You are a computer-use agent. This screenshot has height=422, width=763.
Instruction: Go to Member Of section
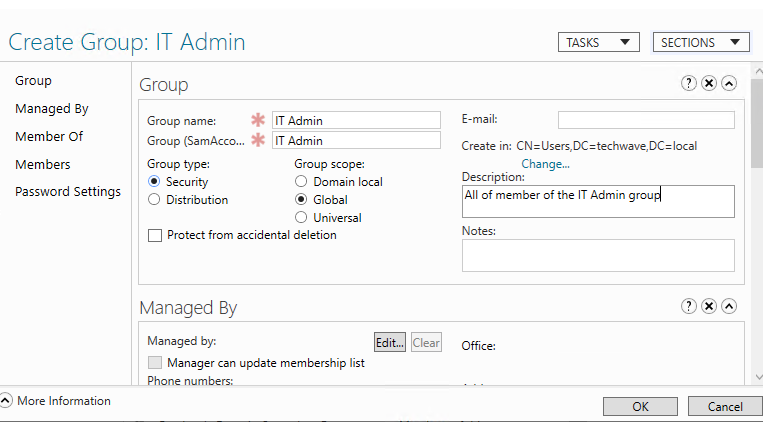pyautogui.click(x=49, y=137)
